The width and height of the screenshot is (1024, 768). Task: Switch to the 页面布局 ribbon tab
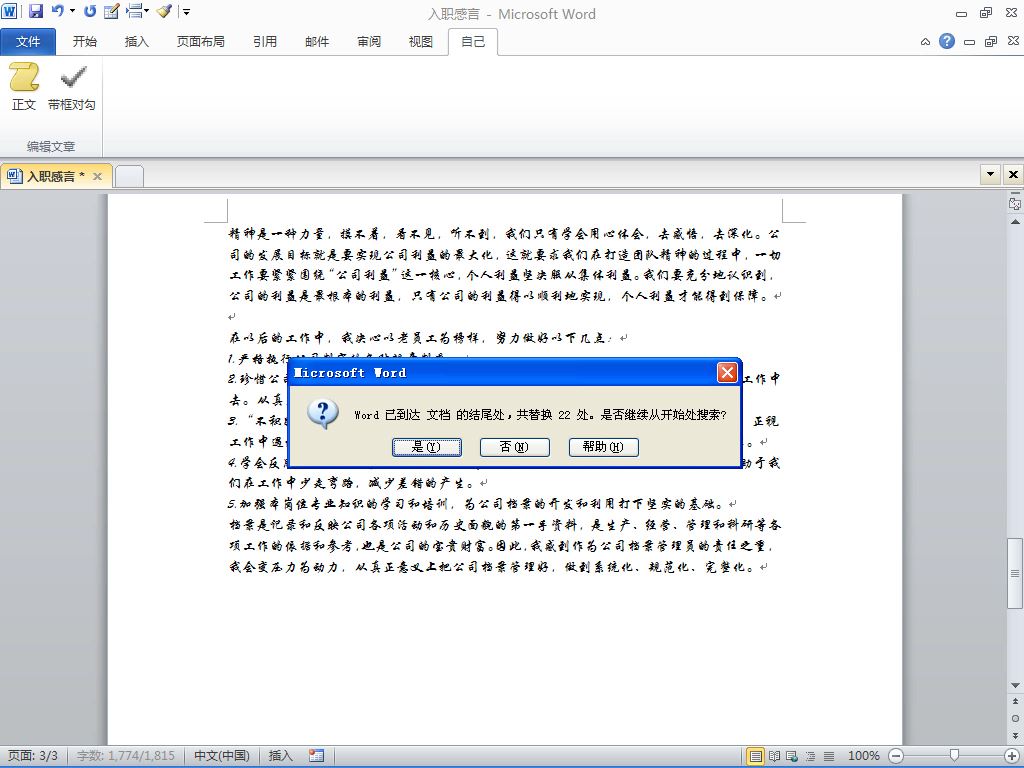[200, 42]
